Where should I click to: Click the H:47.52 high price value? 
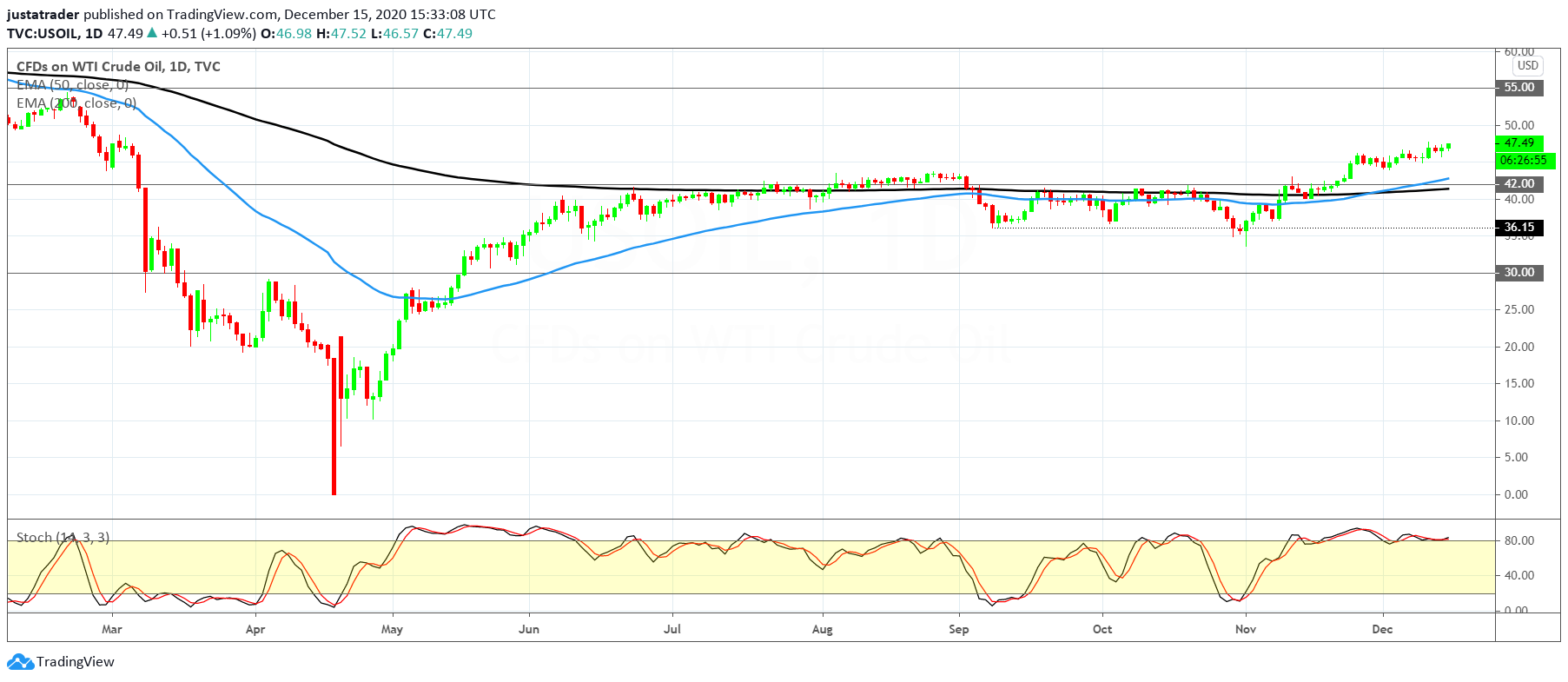tap(341, 34)
